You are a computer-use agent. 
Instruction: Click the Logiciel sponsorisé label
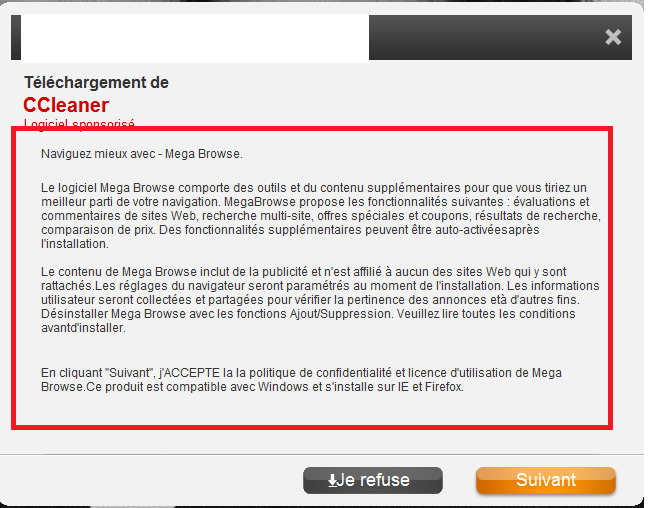pyautogui.click(x=79, y=123)
